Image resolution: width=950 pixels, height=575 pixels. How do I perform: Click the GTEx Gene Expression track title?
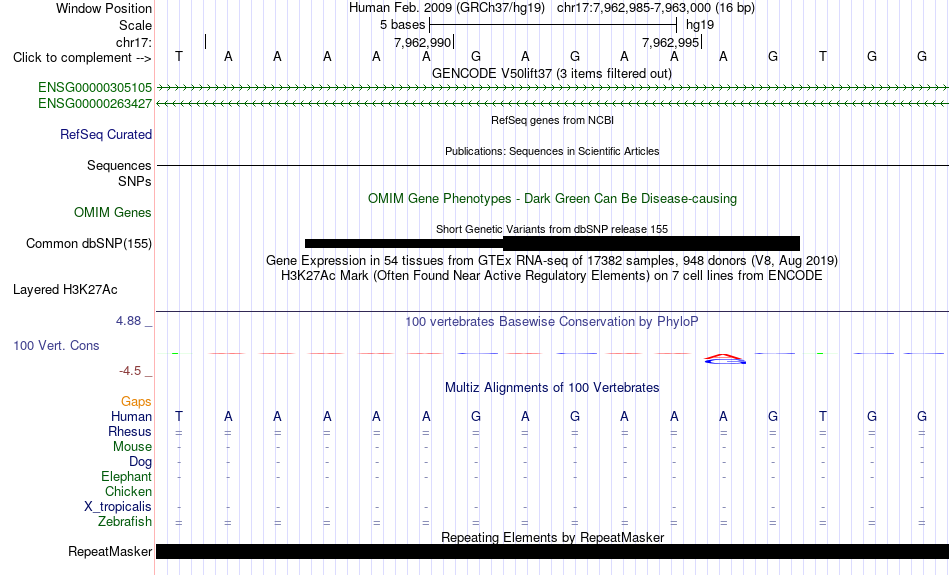click(552, 261)
